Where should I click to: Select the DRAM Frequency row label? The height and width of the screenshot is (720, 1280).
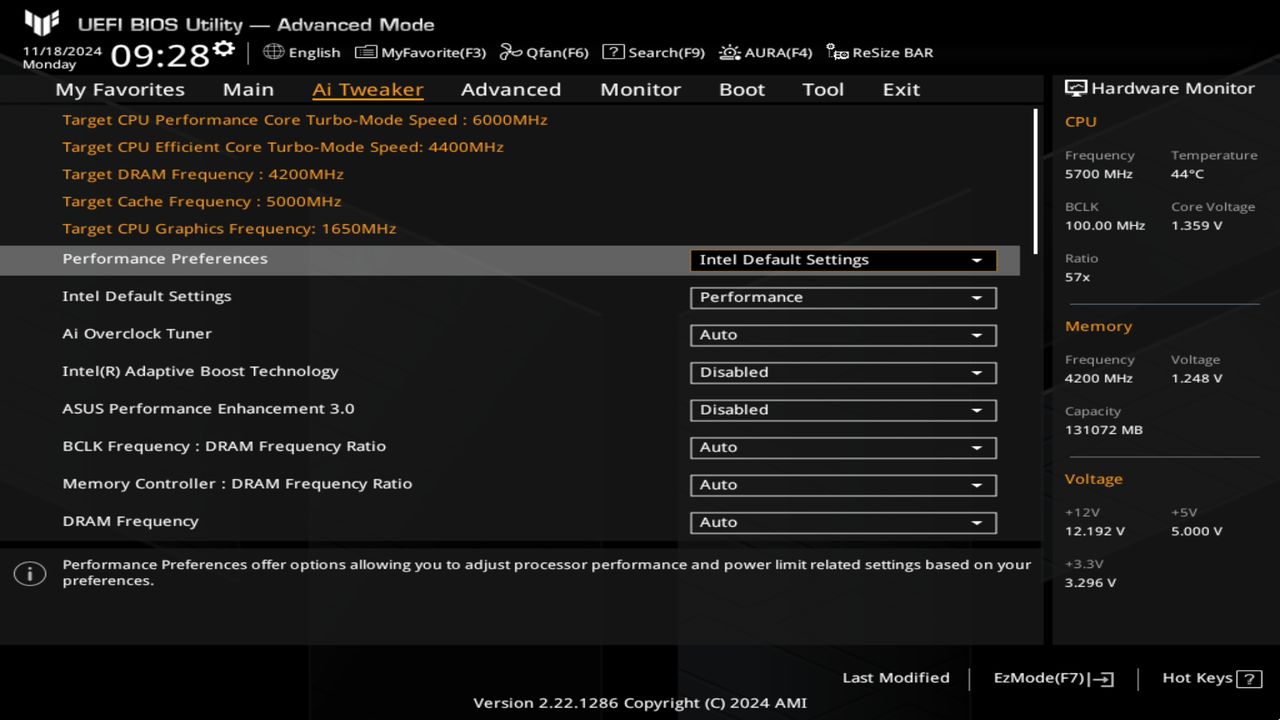click(x=130, y=521)
